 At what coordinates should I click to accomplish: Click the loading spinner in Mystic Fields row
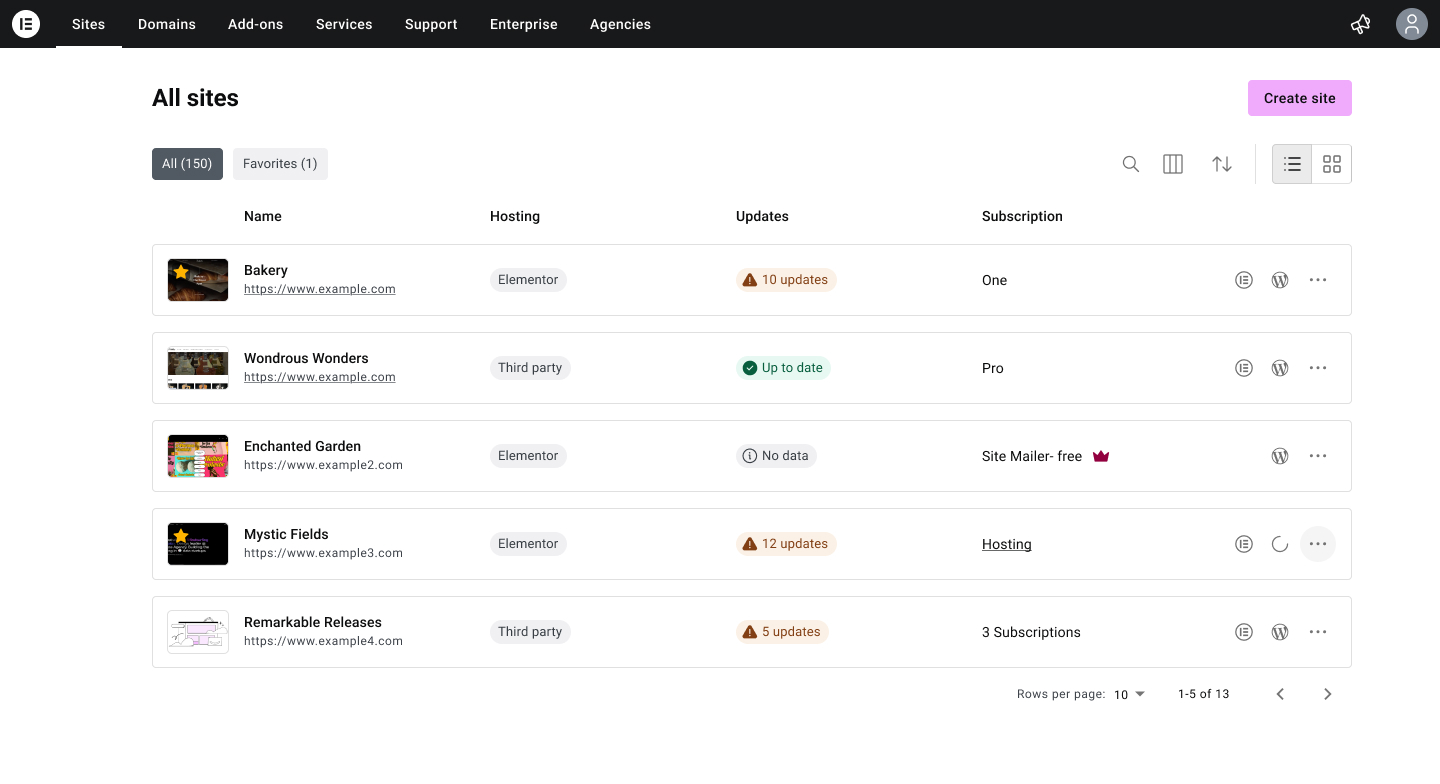point(1280,544)
